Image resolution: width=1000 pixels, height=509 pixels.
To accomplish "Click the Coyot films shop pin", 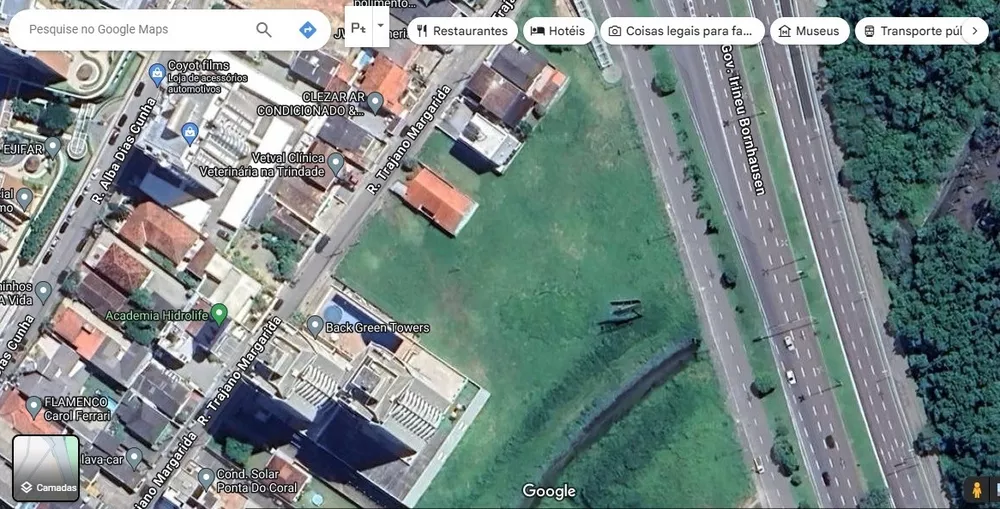I will pyautogui.click(x=156, y=74).
